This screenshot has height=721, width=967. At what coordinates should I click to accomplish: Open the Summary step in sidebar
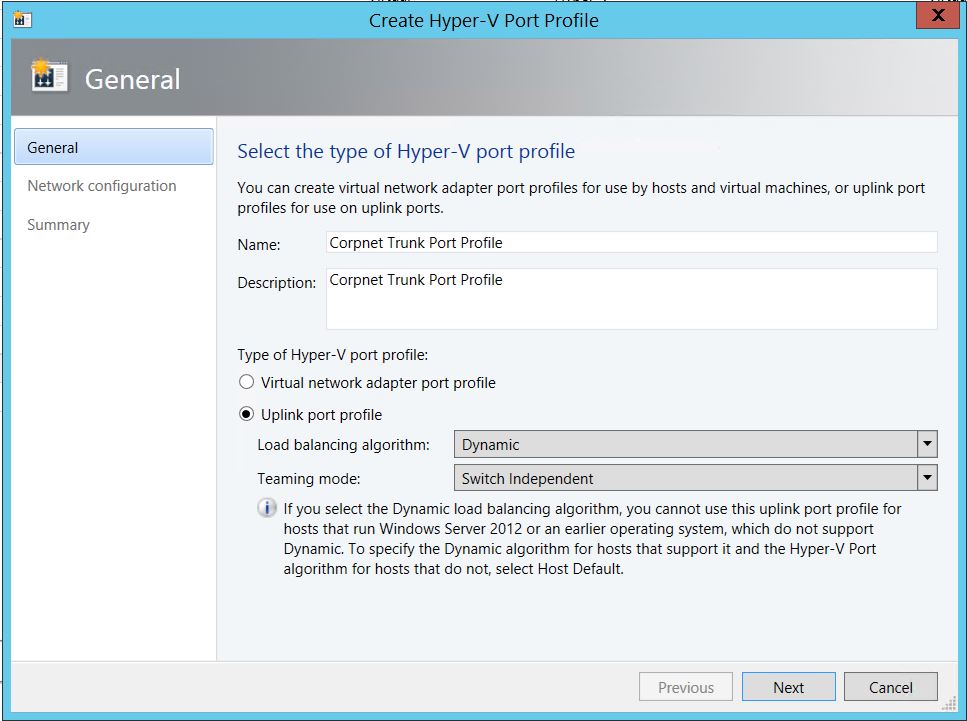click(58, 225)
